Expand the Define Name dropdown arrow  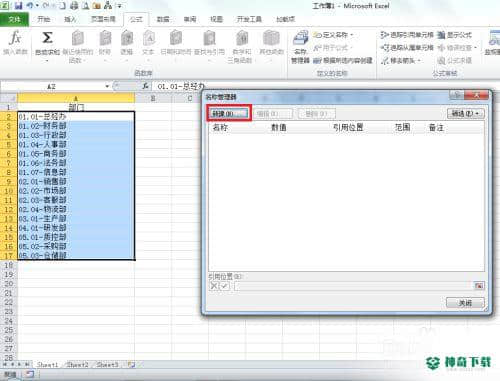click(351, 35)
